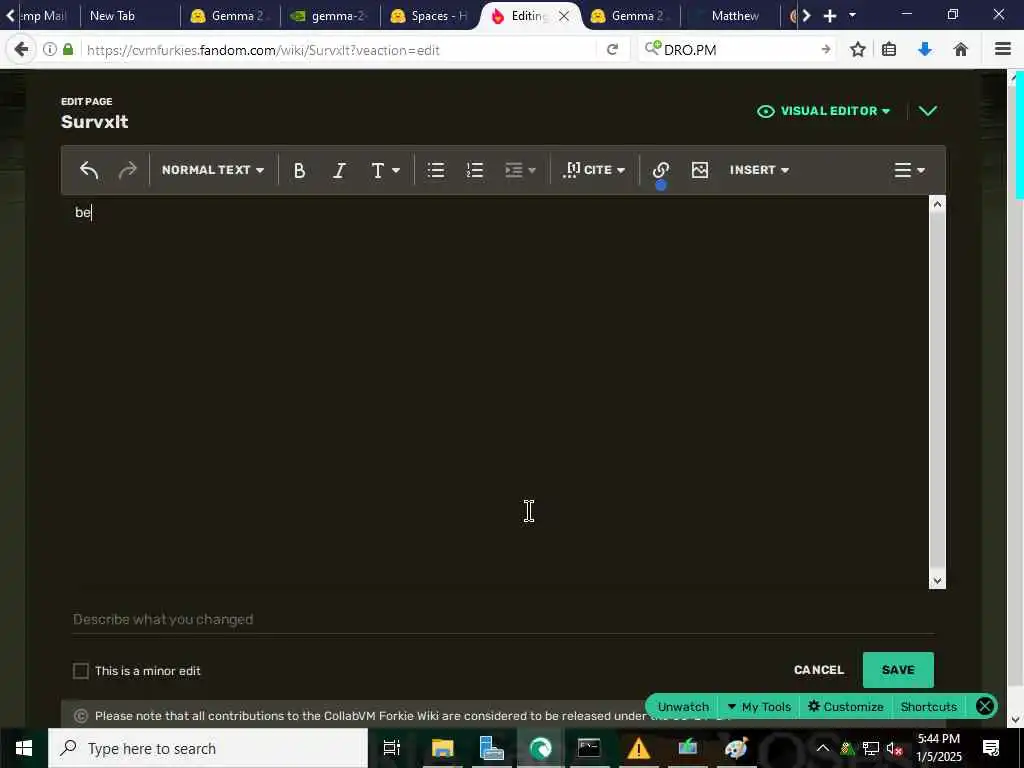The width and height of the screenshot is (1024, 768).
Task: Open the browser hamburger menu
Action: pyautogui.click(x=1002, y=50)
